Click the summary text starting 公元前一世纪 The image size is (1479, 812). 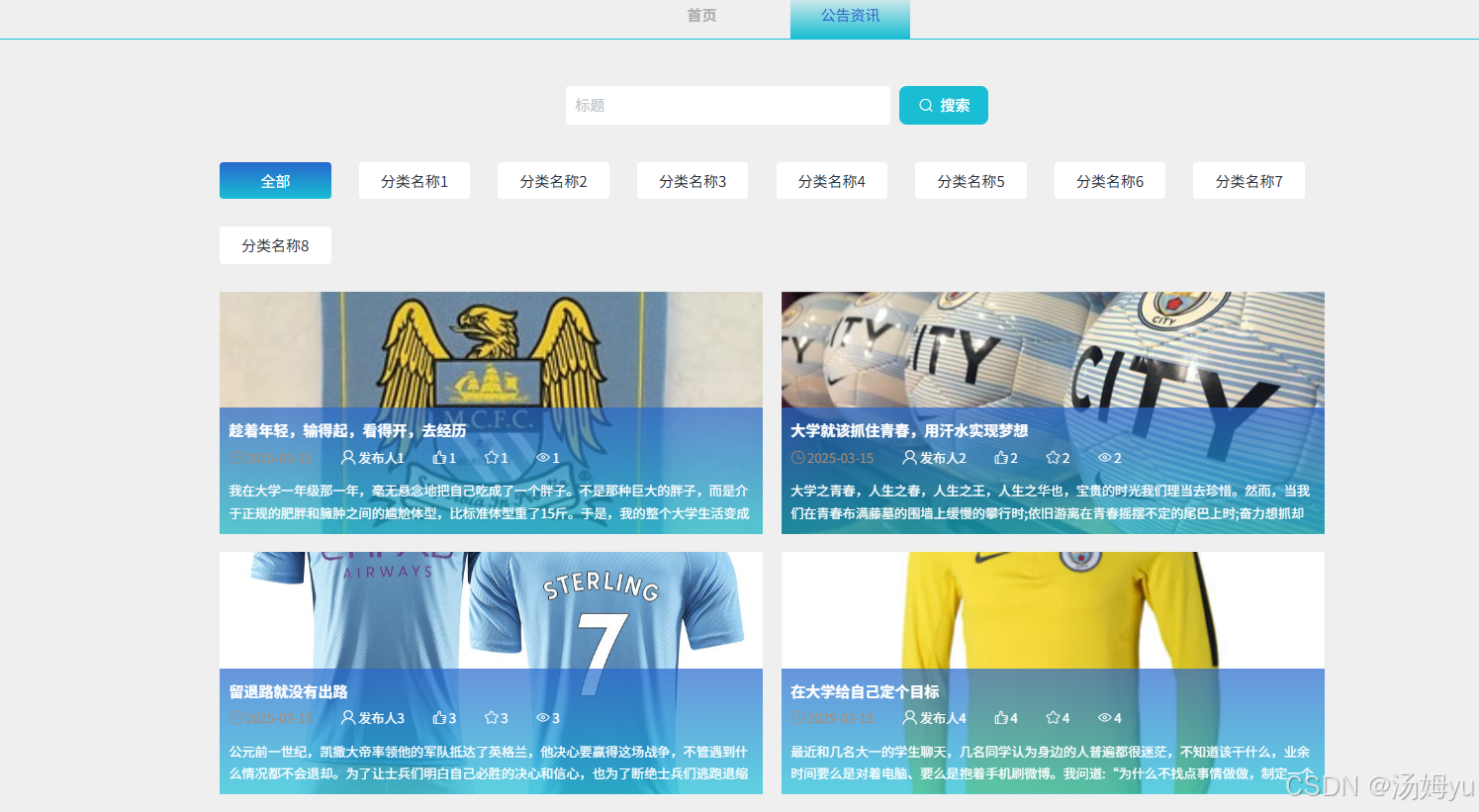[490, 763]
